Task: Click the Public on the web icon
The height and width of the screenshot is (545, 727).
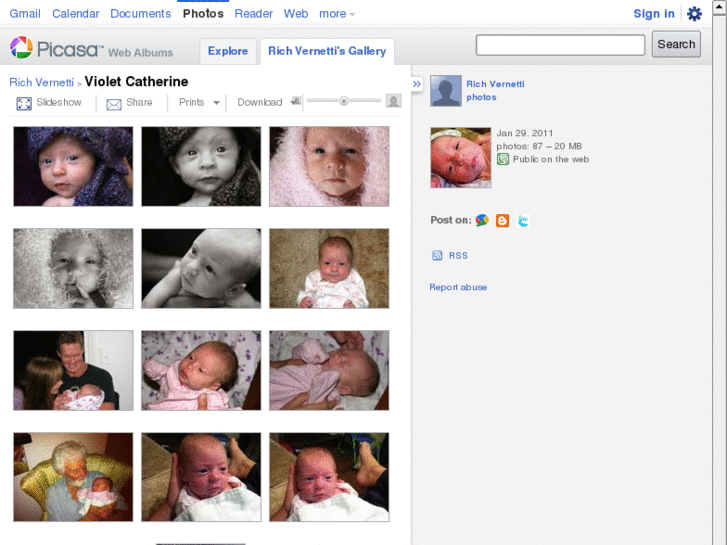Action: 503,160
